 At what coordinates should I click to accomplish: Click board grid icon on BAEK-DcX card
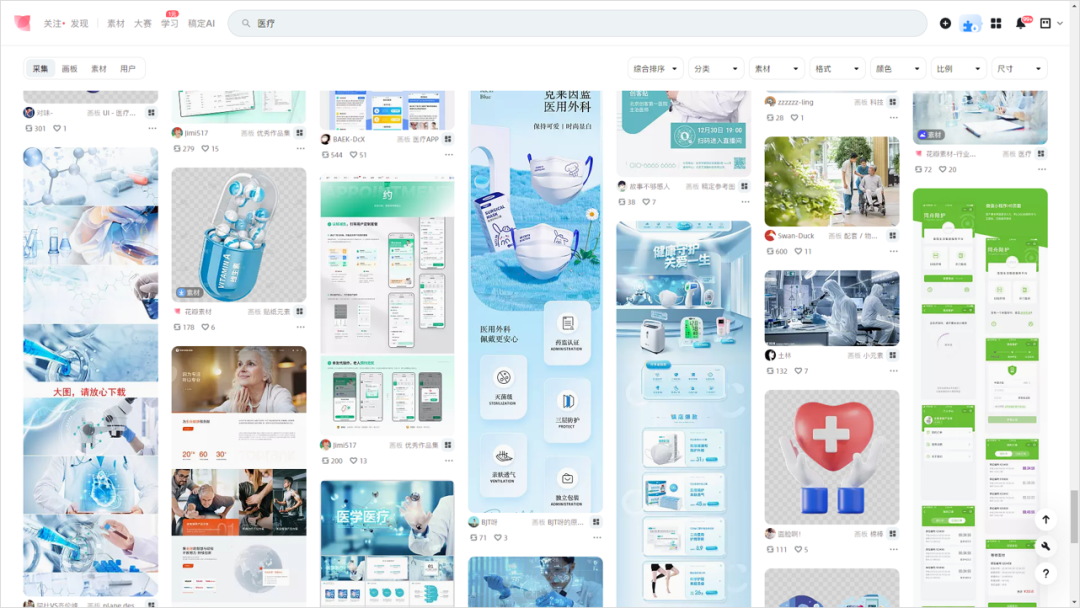click(x=448, y=139)
